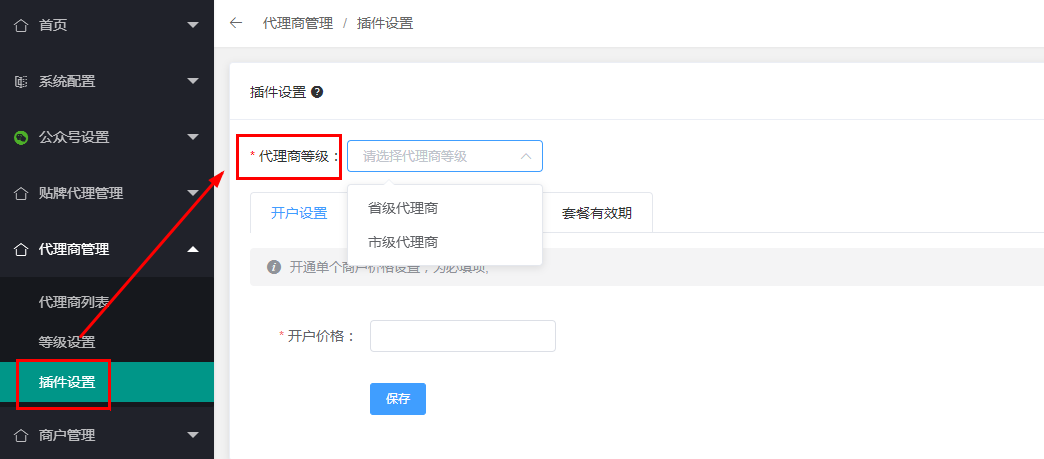Expand the 首页 menu arrow

[x=193, y=25]
